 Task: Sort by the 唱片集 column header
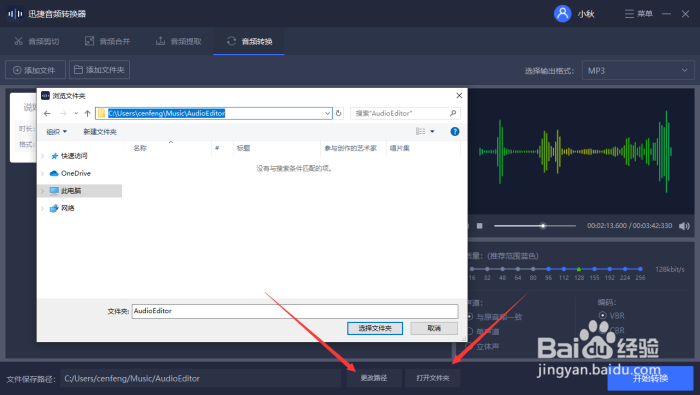400,148
